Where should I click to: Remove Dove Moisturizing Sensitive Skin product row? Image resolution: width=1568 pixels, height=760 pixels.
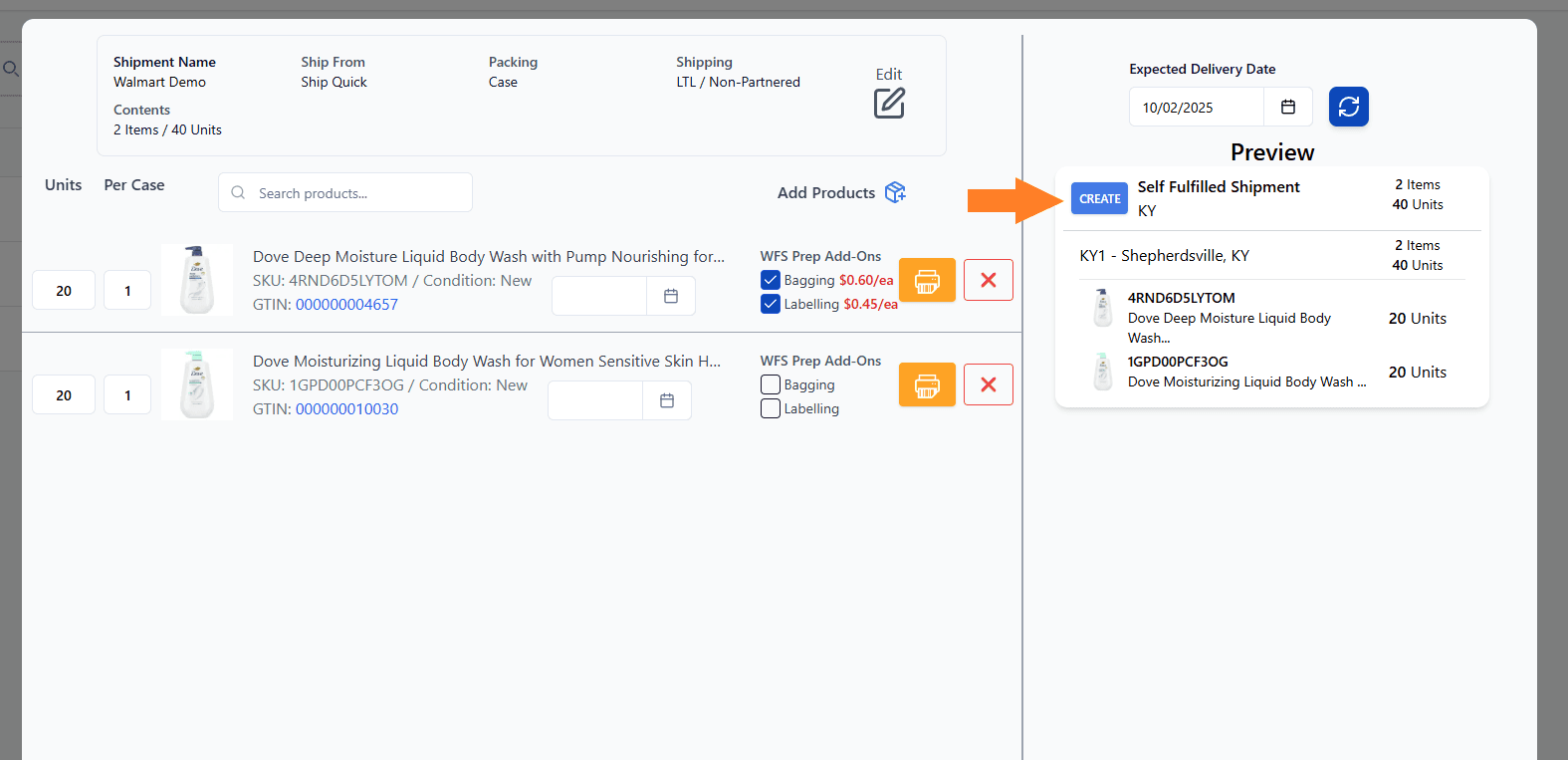coord(988,384)
